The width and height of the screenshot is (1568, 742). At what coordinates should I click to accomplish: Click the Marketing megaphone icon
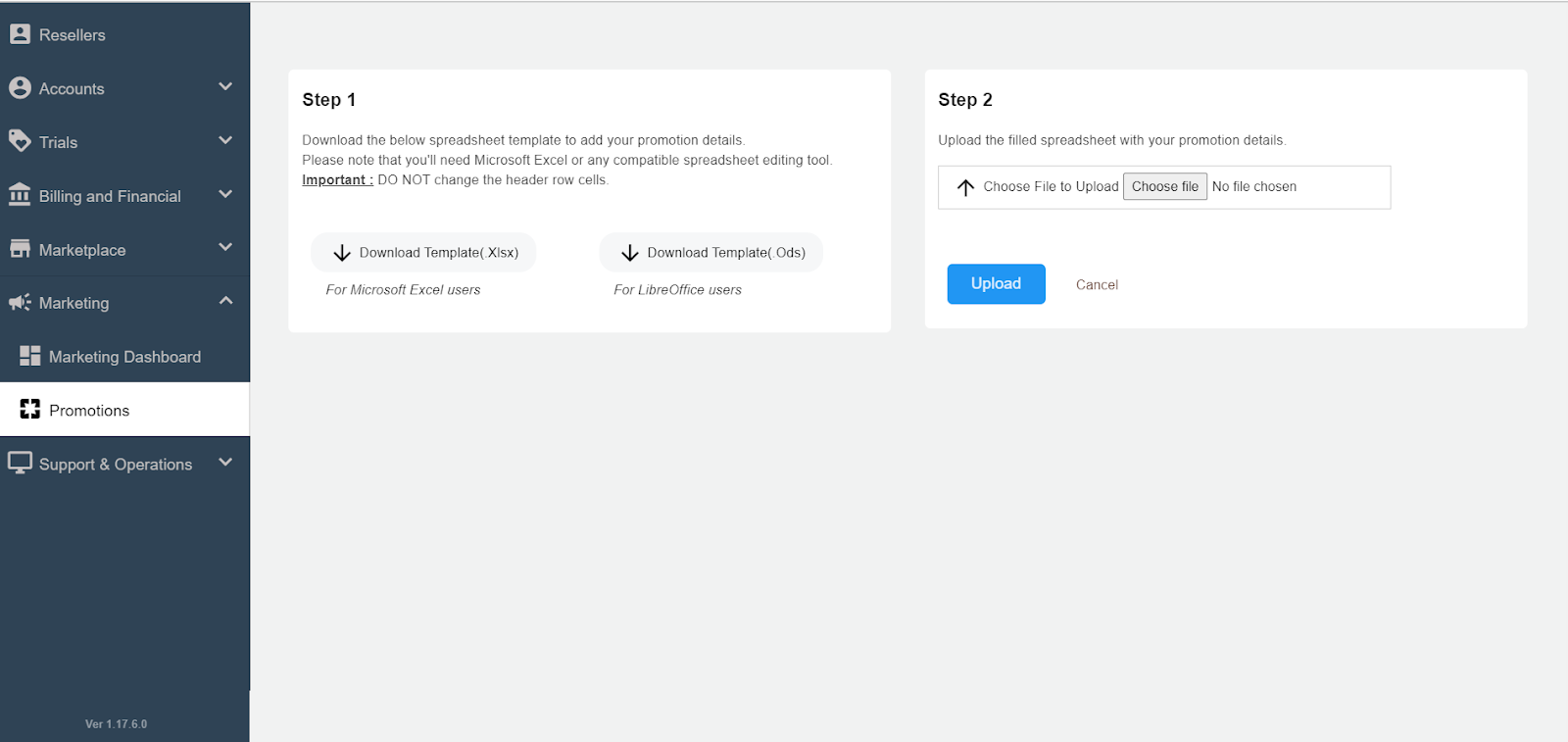coord(20,302)
